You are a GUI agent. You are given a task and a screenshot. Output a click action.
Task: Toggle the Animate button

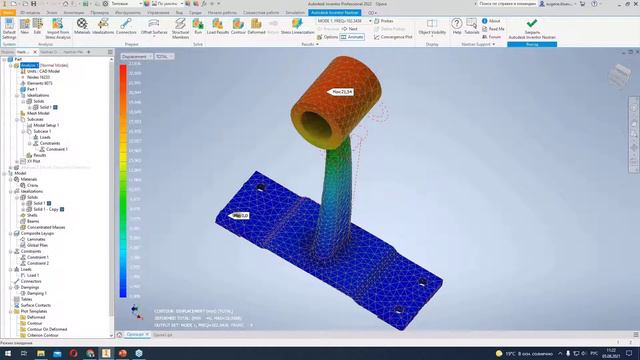click(352, 37)
